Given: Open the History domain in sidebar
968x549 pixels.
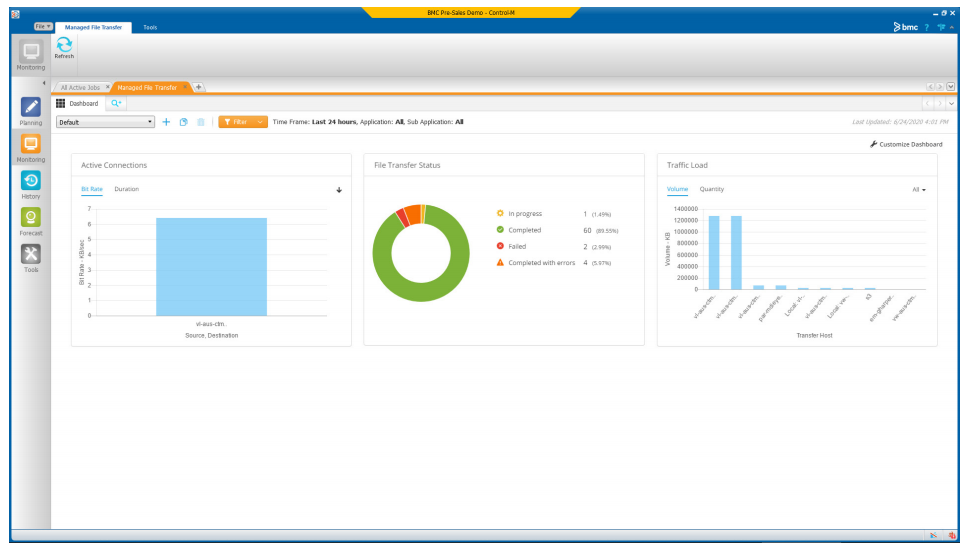Looking at the screenshot, I should click(x=31, y=181).
